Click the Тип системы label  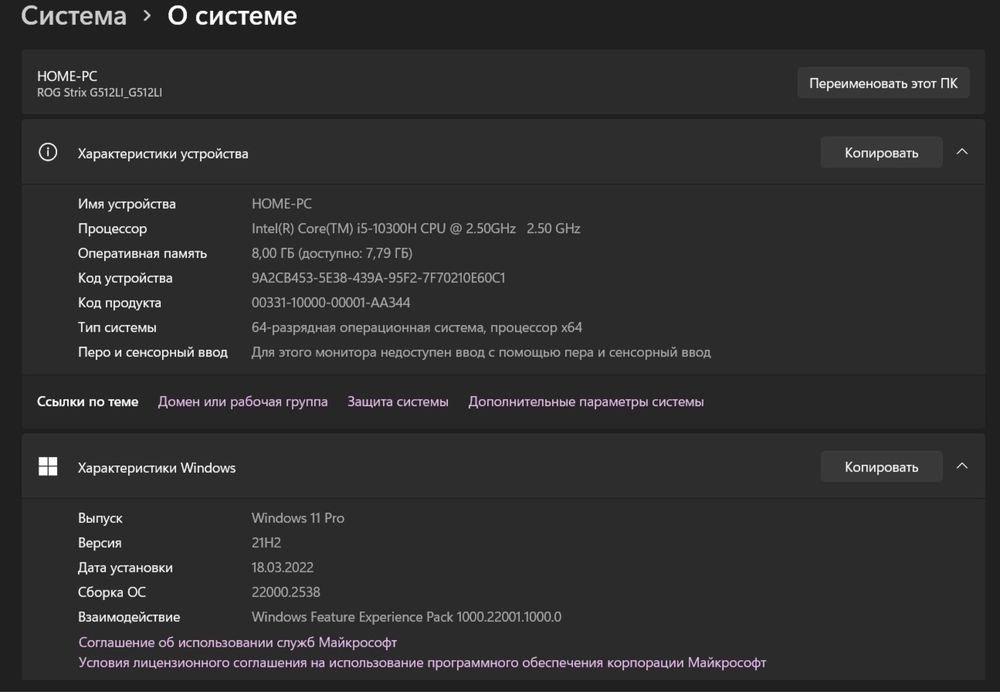click(x=117, y=327)
